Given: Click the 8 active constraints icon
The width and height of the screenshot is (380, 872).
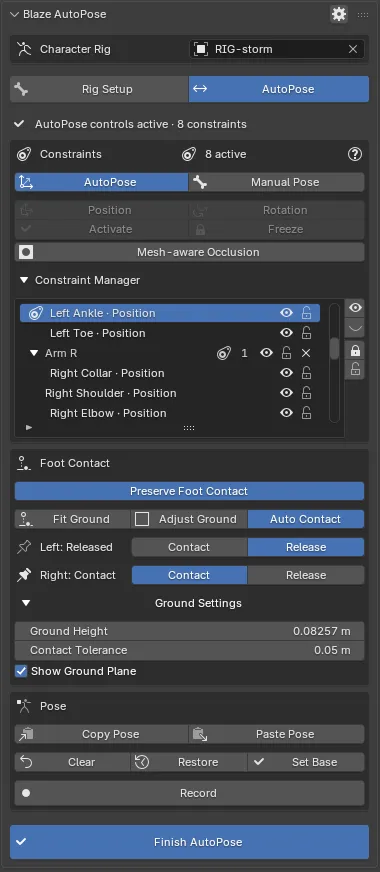Looking at the screenshot, I should click(189, 154).
